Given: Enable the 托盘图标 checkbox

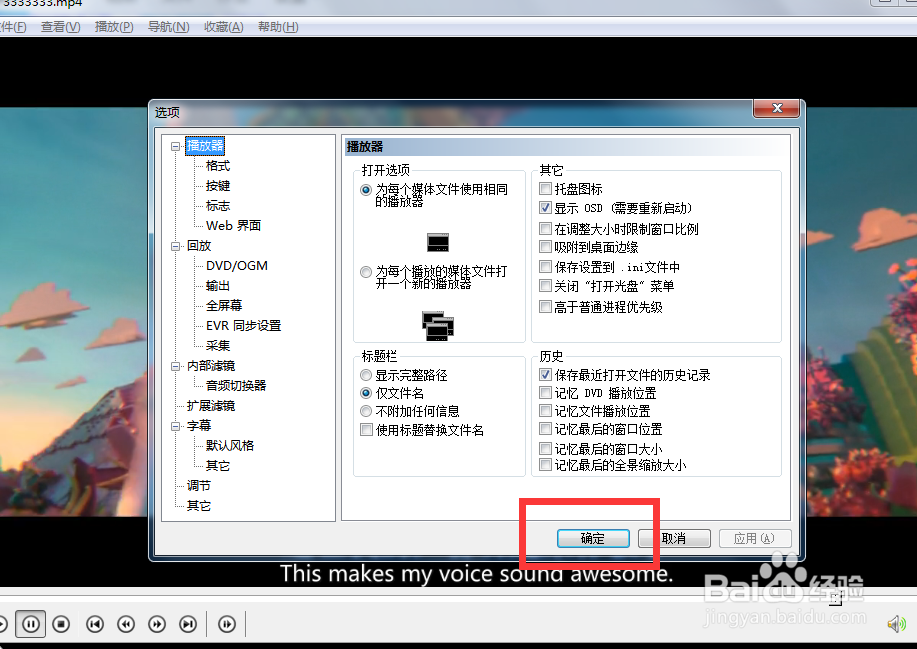Looking at the screenshot, I should [x=545, y=187].
